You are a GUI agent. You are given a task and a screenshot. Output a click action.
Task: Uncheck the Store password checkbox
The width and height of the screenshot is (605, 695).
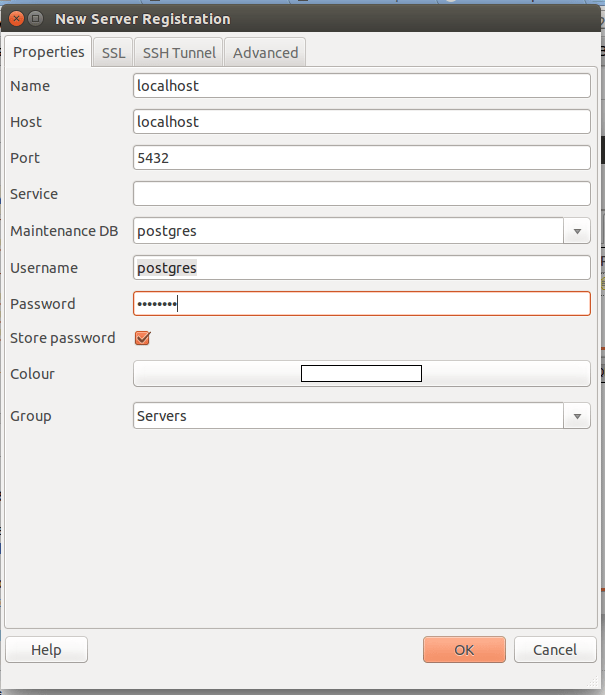click(142, 338)
